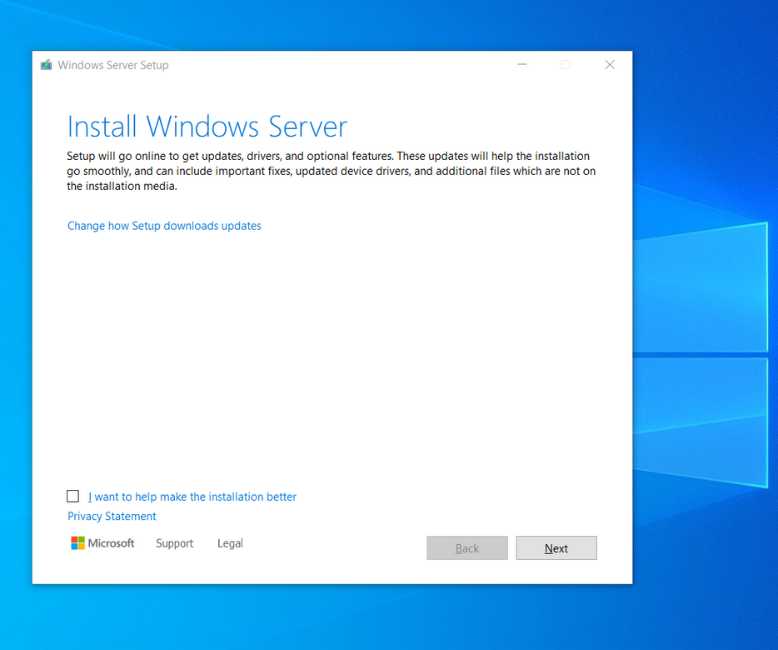This screenshot has width=778, height=650.
Task: Click the disabled Back button
Action: click(467, 548)
